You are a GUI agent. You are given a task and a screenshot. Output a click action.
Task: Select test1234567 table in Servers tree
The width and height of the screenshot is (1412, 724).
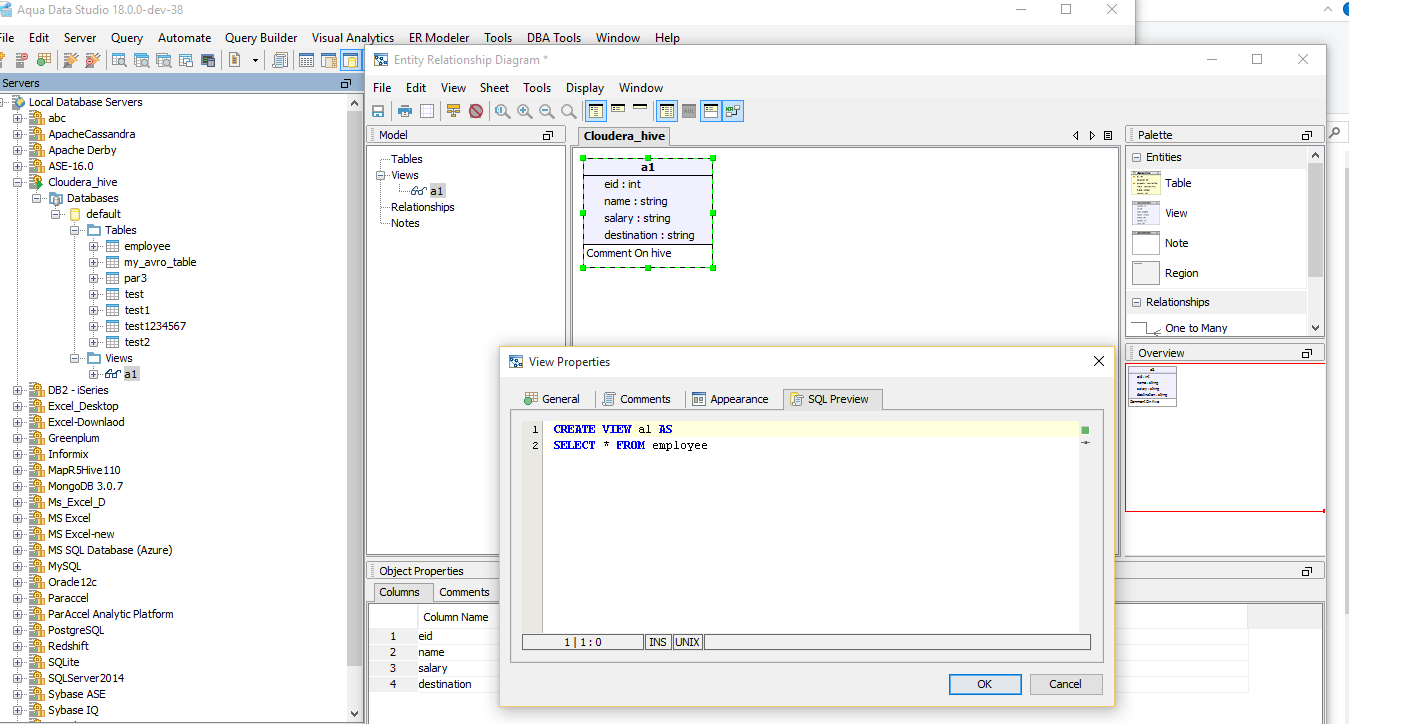click(155, 326)
